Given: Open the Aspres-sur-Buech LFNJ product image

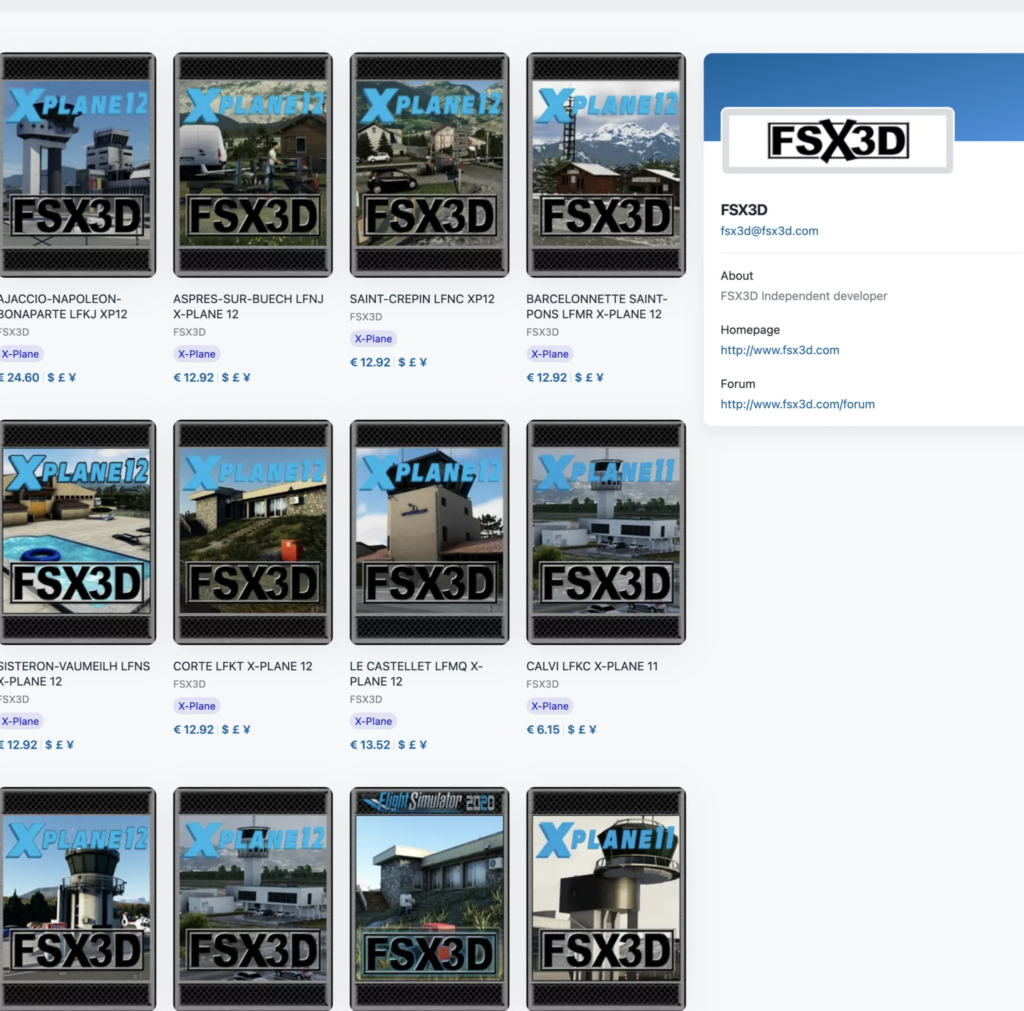Looking at the screenshot, I should (x=254, y=165).
